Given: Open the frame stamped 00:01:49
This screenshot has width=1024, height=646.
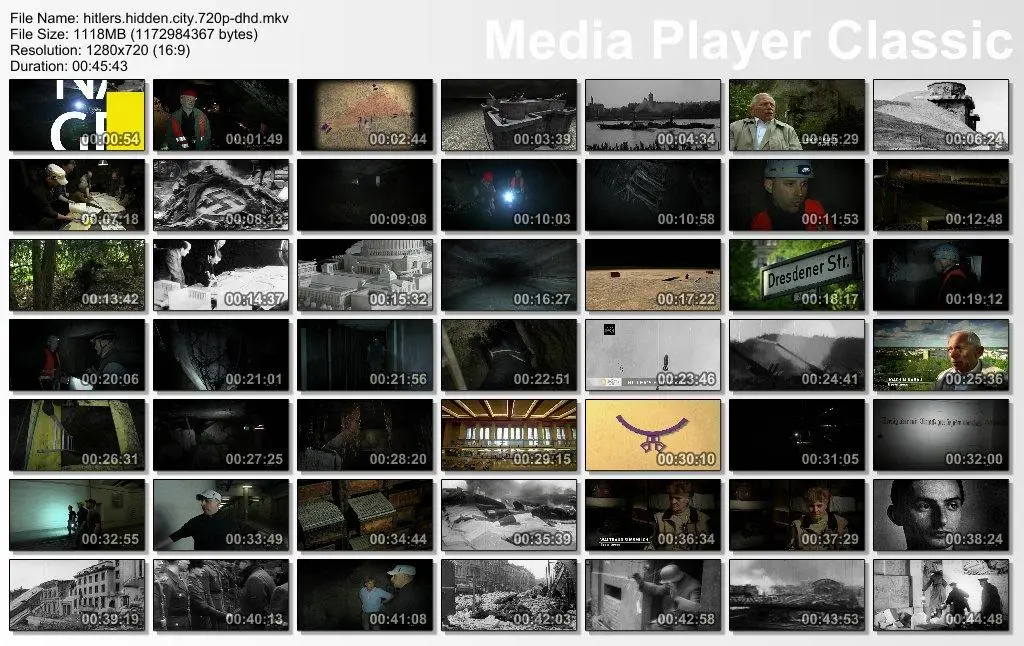Looking at the screenshot, I should pos(221,115).
